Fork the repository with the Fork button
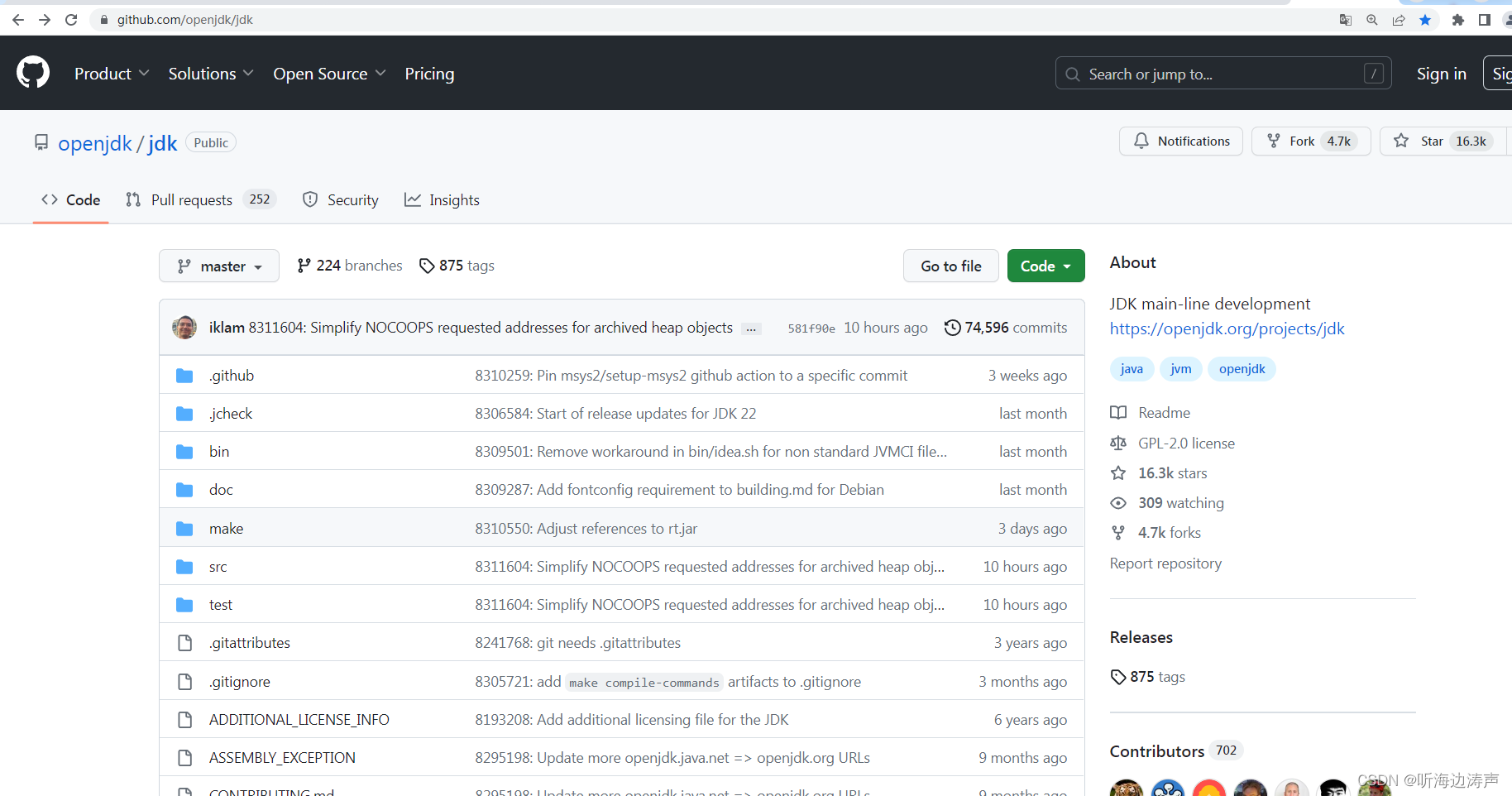Screen dimensions: 1512x796 (1311, 141)
